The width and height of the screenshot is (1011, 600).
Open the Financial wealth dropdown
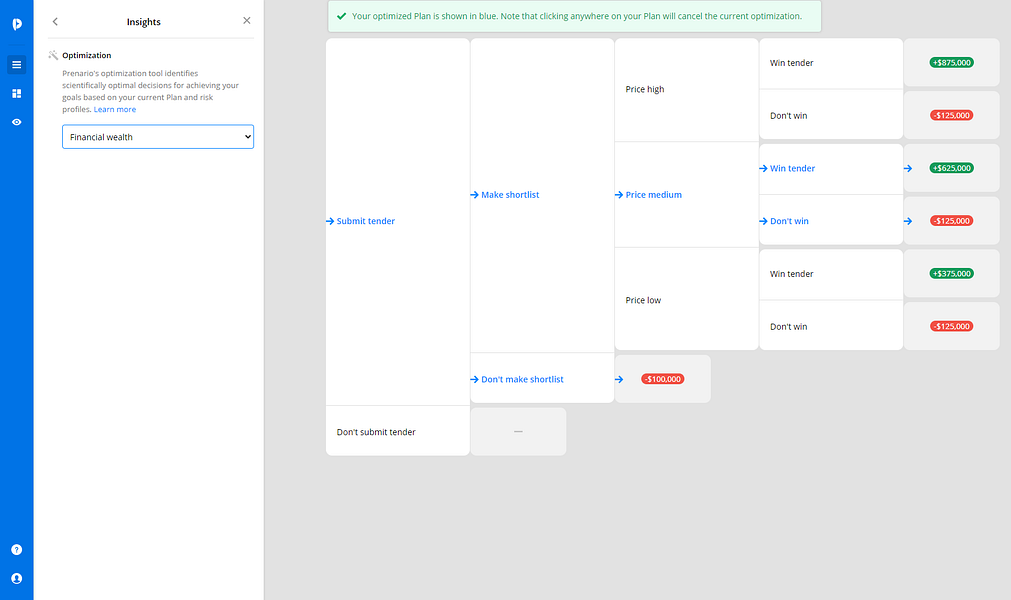point(158,137)
